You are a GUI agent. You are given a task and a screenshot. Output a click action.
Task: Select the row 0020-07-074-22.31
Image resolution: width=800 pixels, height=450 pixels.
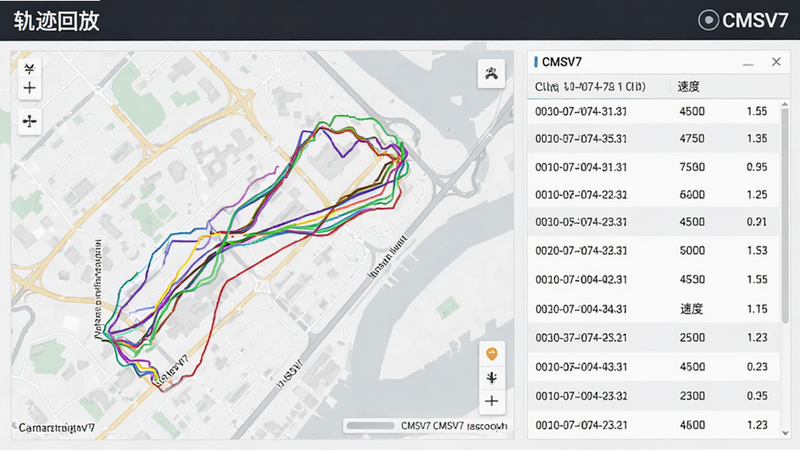(654, 250)
